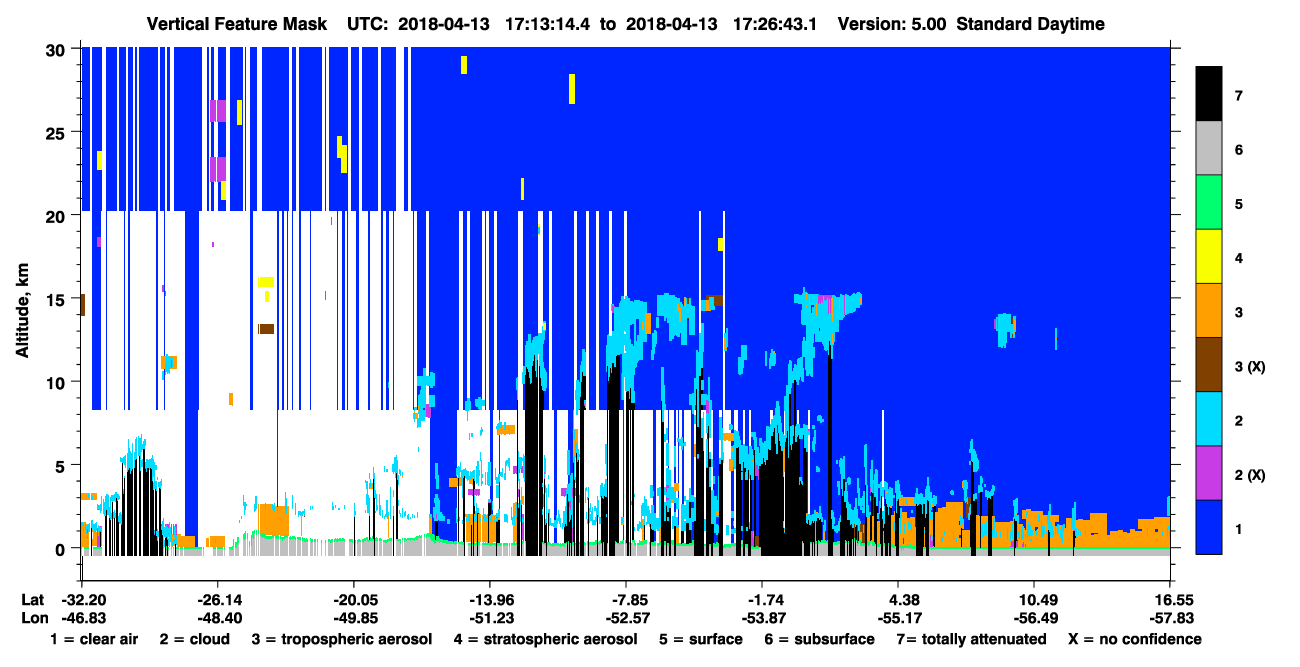Click the longitude value "-48.40"
This screenshot has height=667, width=1300.
218,618
